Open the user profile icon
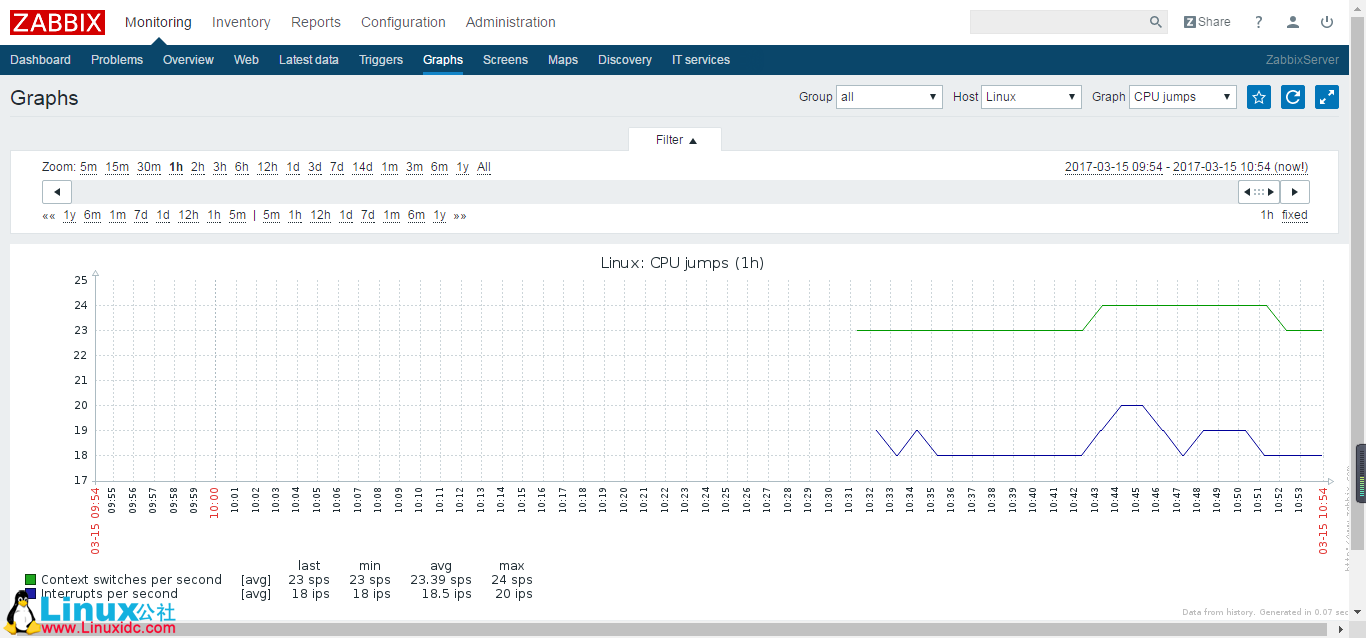Screen dimensions: 1366x638 pos(1292,21)
